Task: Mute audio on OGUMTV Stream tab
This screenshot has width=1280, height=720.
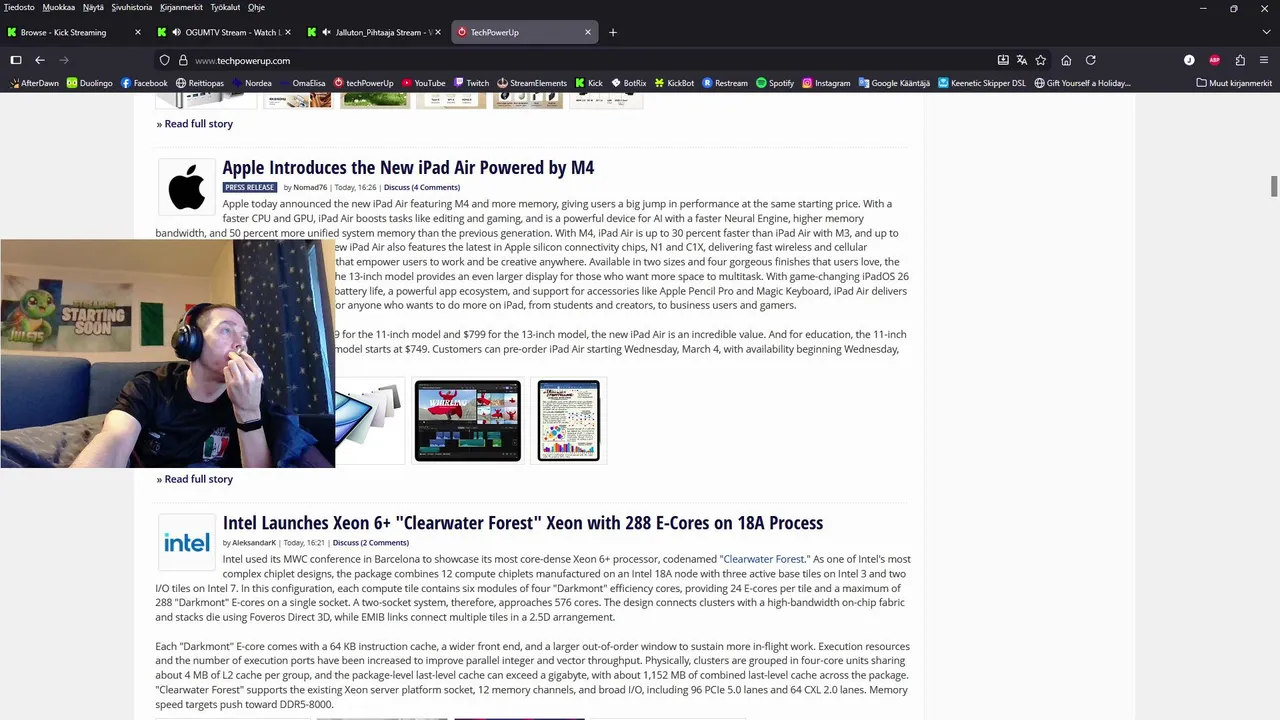Action: point(177,32)
